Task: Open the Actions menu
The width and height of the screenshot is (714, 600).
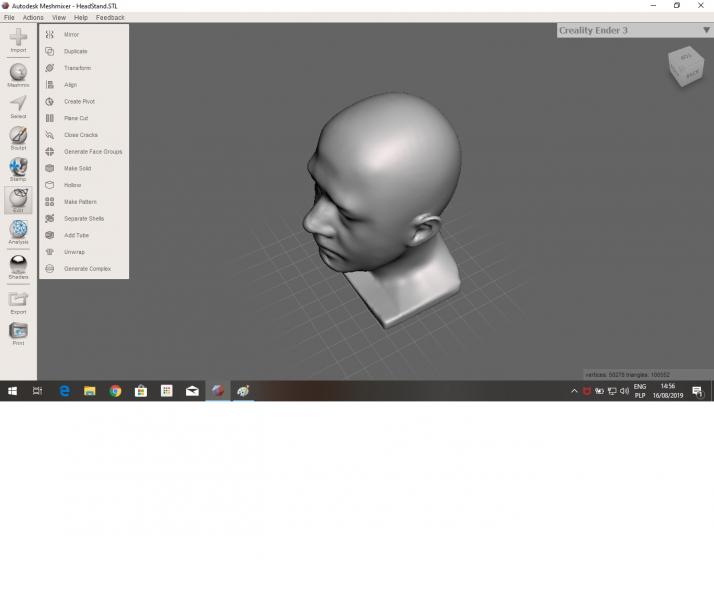Action: click(x=33, y=17)
